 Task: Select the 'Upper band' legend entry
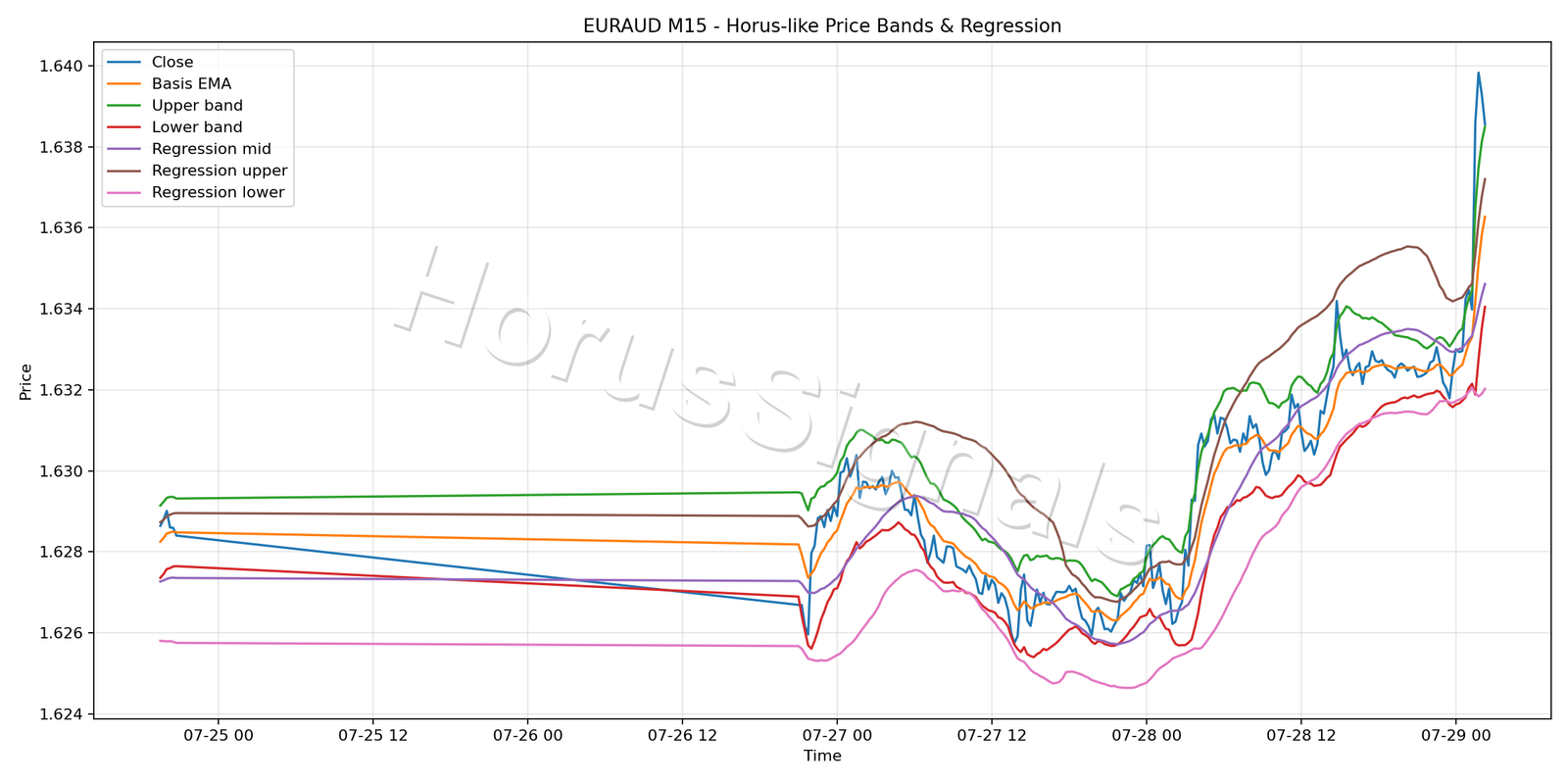point(175,106)
